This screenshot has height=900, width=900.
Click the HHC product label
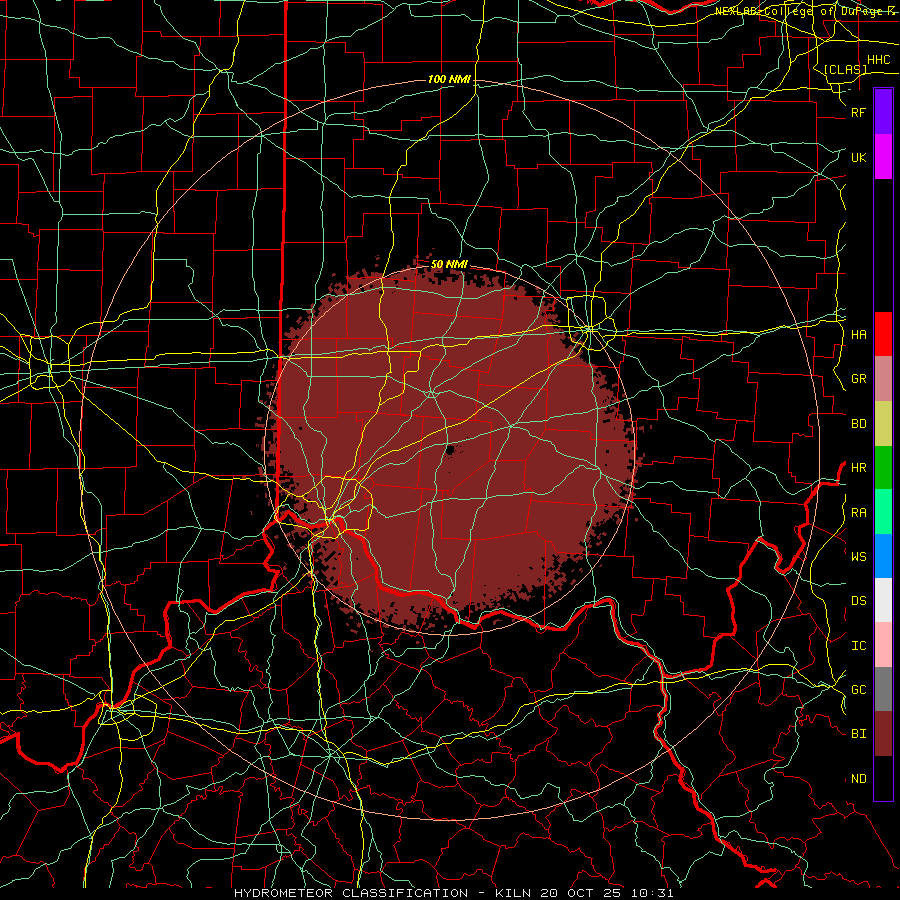point(878,60)
